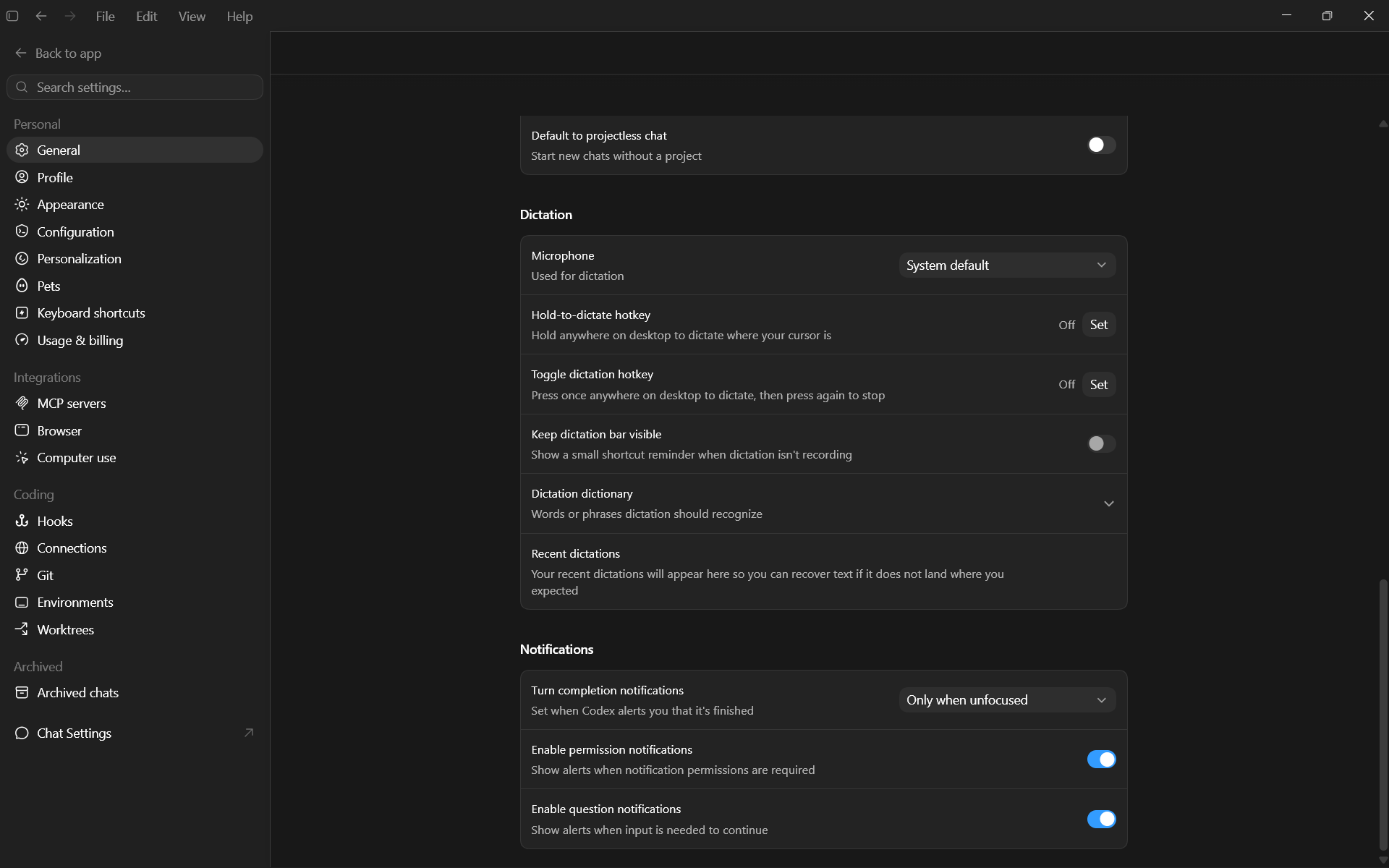Open the File menu
The width and height of the screenshot is (1389, 868).
point(105,16)
